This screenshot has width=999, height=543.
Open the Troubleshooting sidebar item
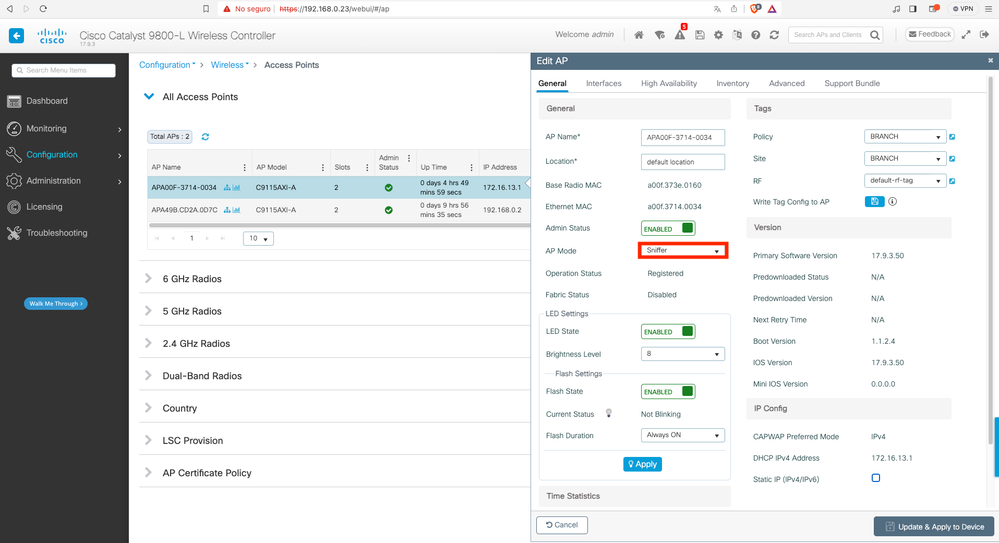(64, 233)
